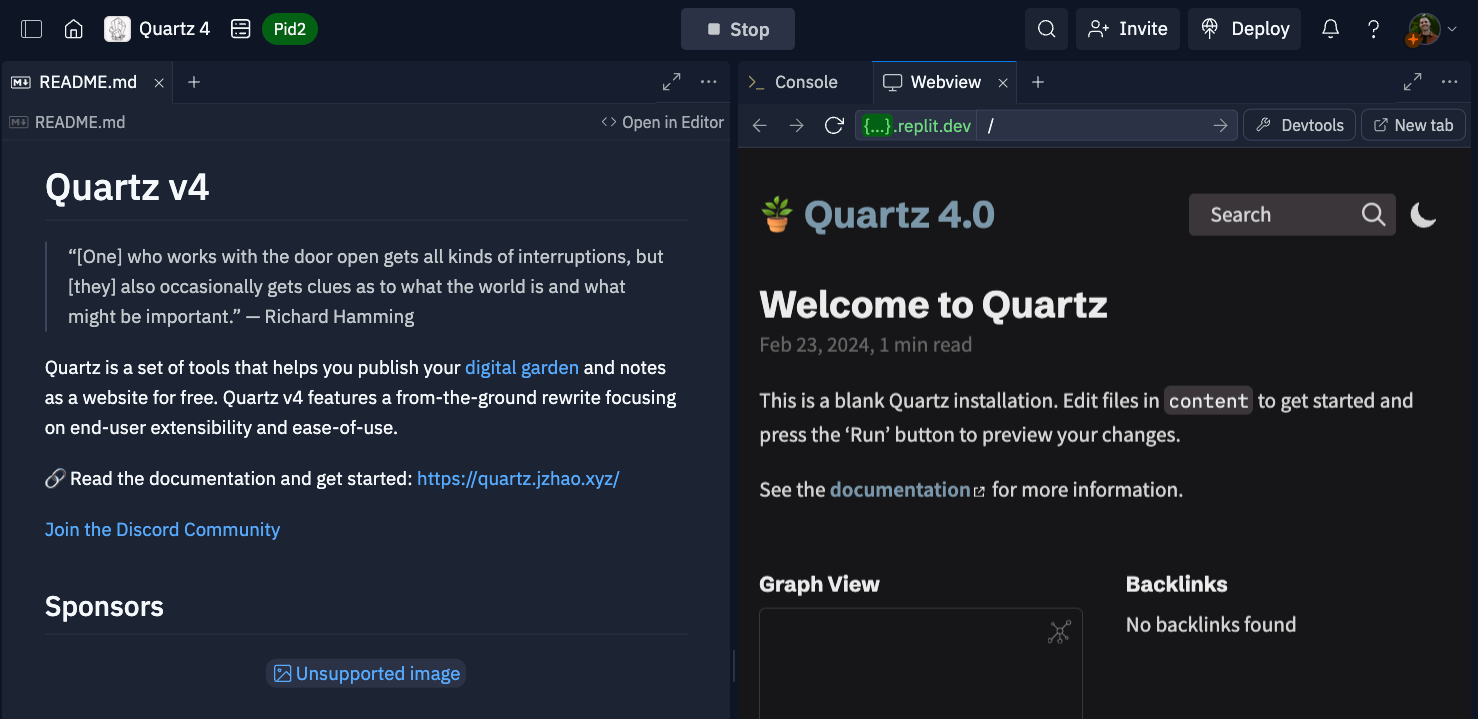Expand the README.md pane to fullscreen
Viewport: 1478px width, 719px height.
click(x=671, y=81)
